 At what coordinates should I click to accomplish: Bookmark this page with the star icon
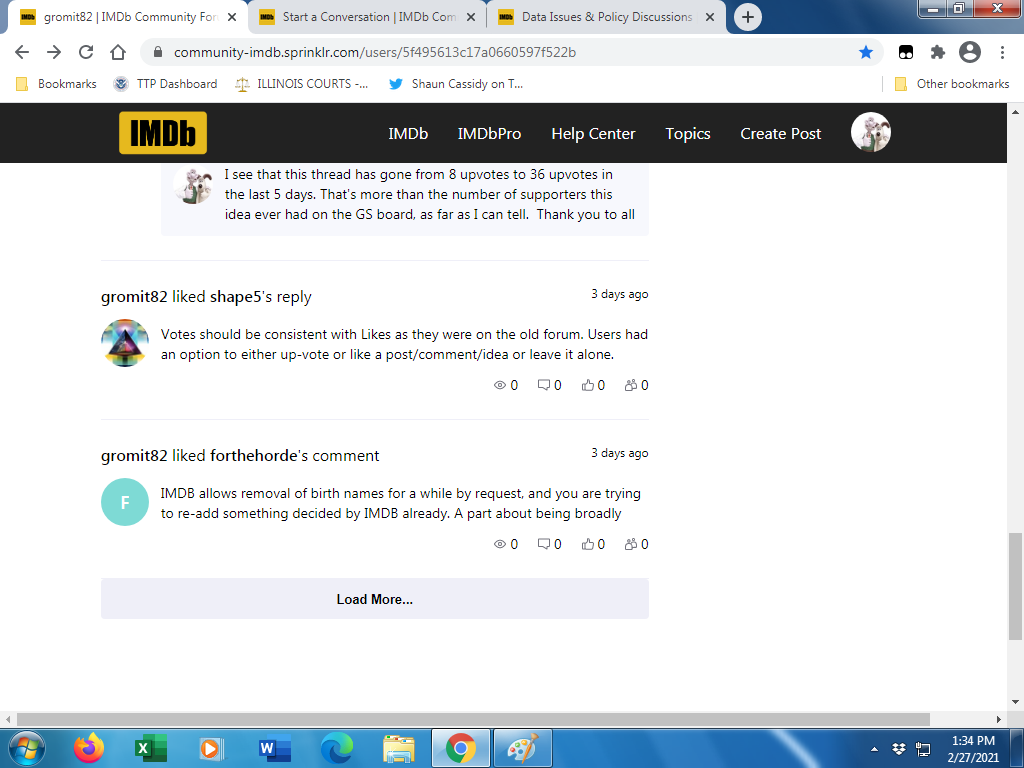click(x=866, y=52)
